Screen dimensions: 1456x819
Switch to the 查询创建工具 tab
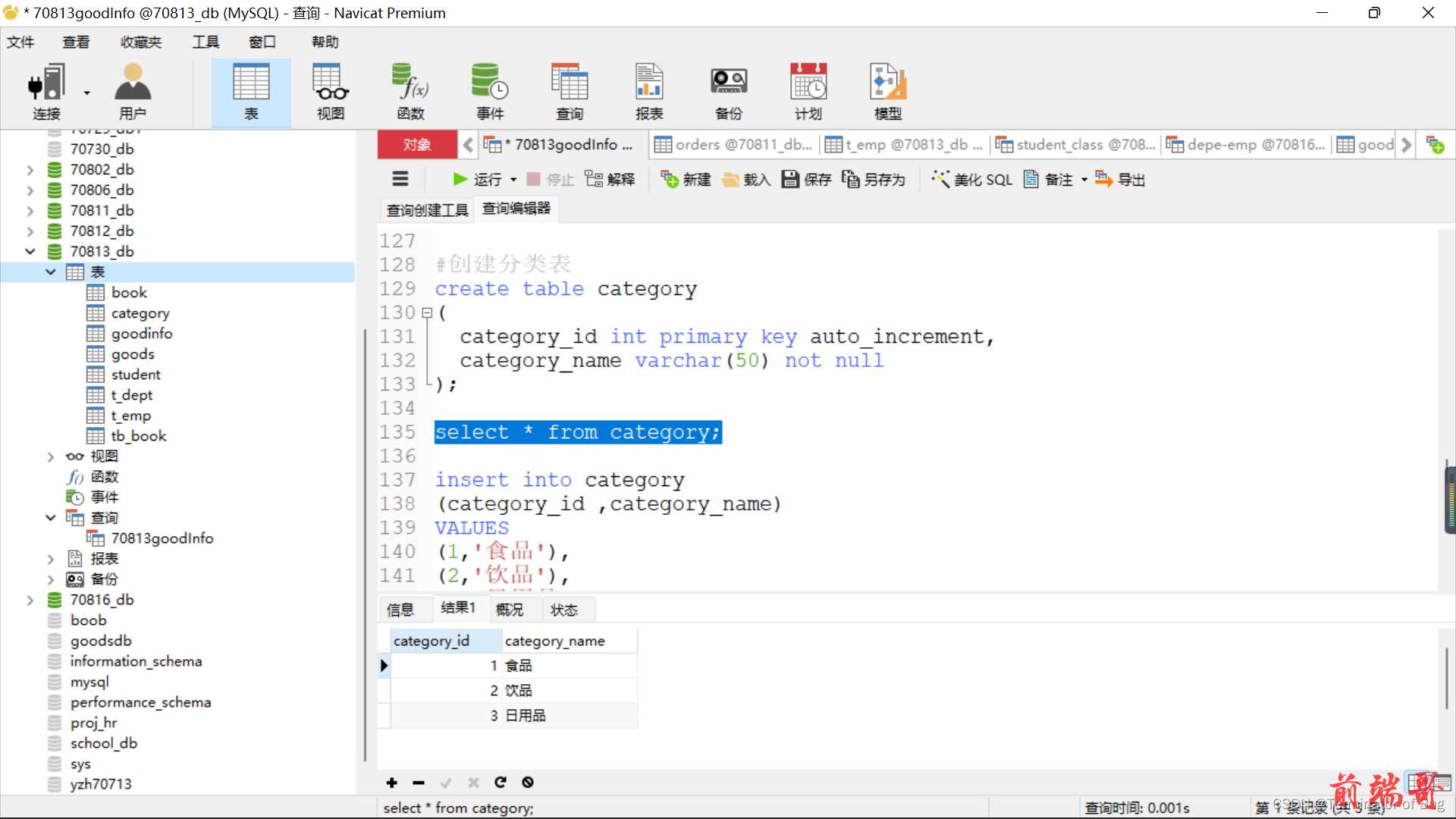pos(427,209)
